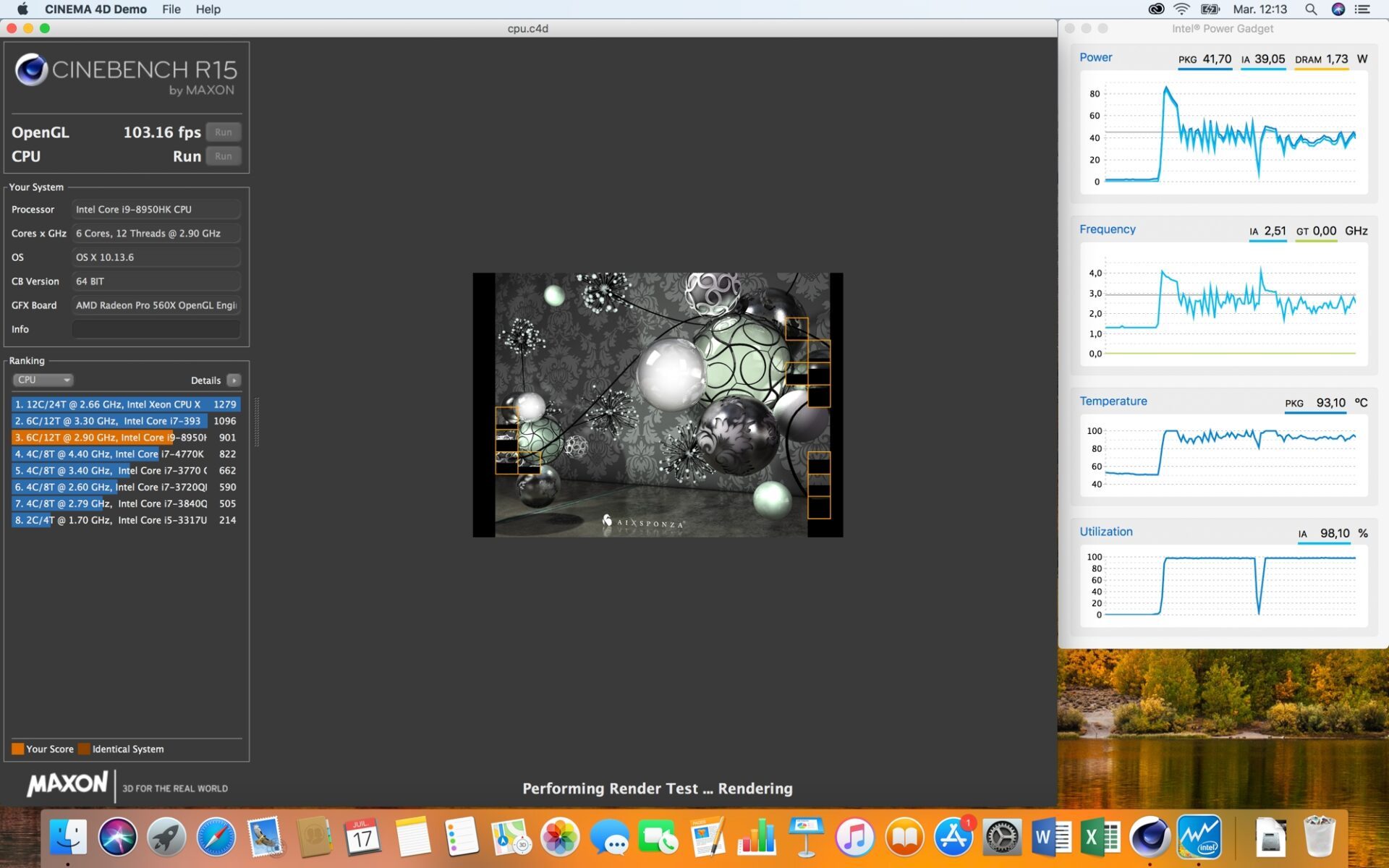Open iBooks app in Dock

click(904, 837)
